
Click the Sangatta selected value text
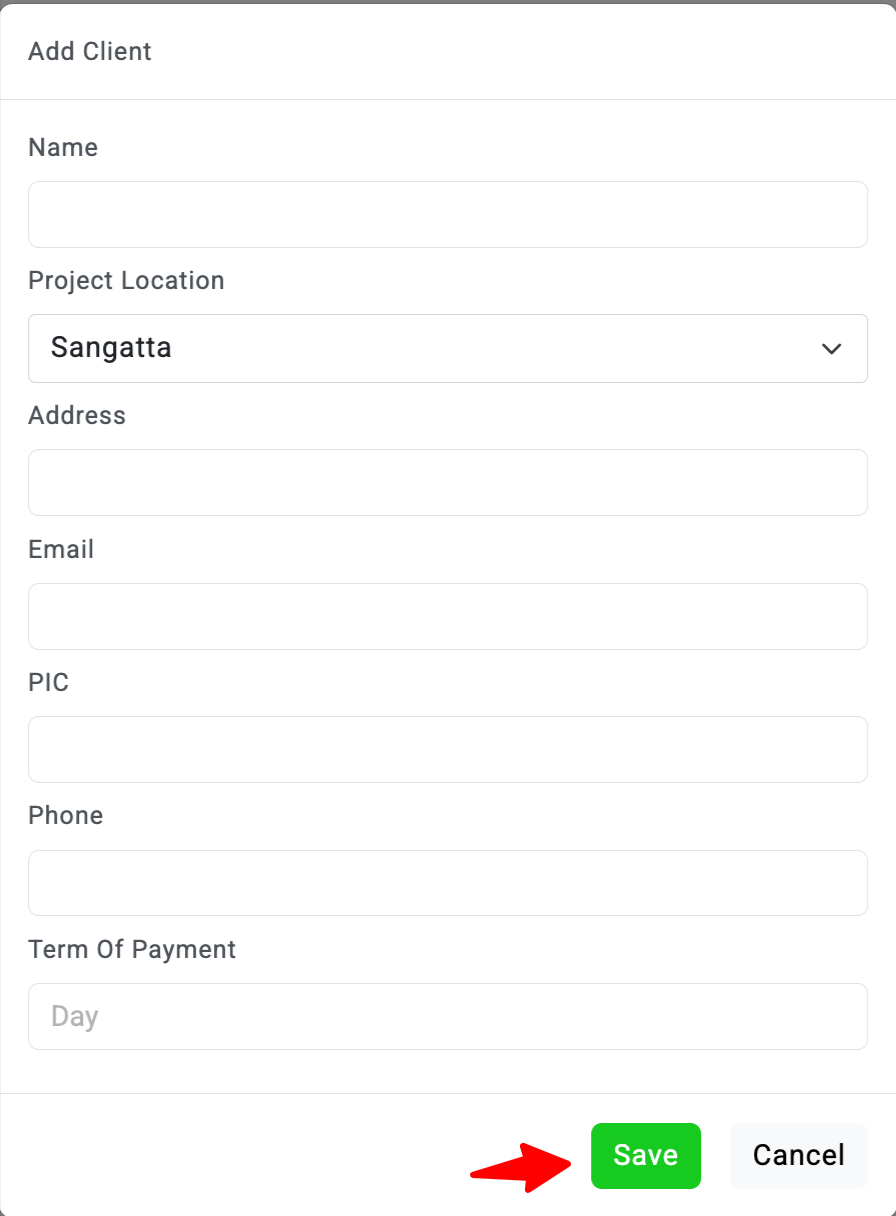tap(111, 348)
